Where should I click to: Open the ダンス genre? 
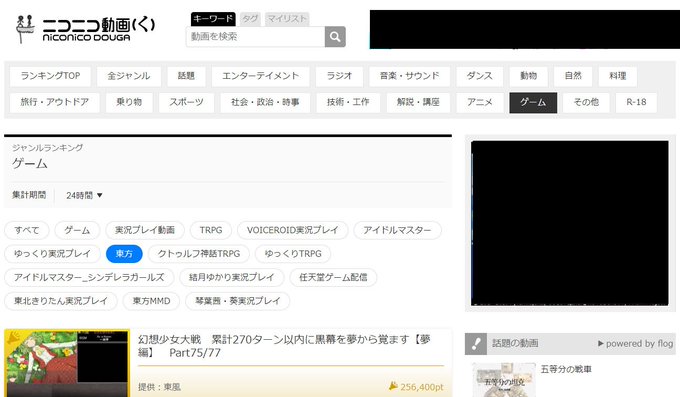(x=479, y=76)
